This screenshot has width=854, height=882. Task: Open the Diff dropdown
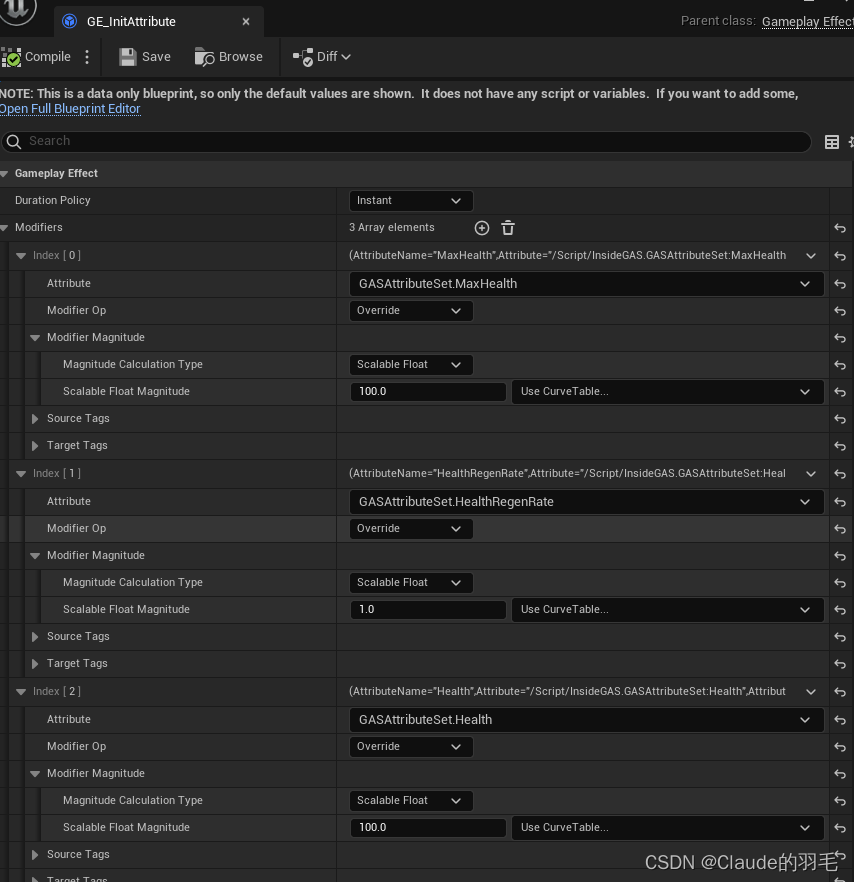point(322,57)
